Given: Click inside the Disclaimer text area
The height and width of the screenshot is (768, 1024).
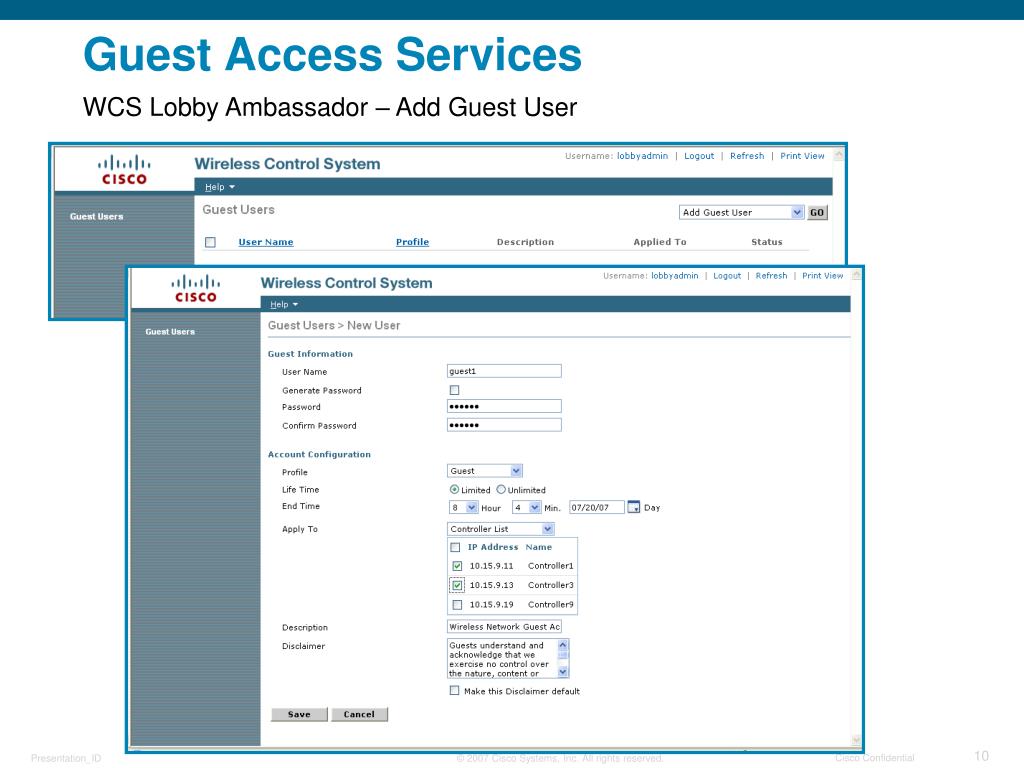Looking at the screenshot, I should click(502, 659).
